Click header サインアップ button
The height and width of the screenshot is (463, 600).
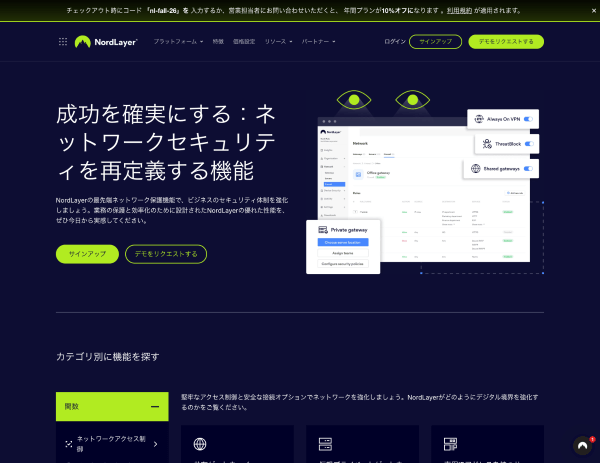[x=435, y=42]
